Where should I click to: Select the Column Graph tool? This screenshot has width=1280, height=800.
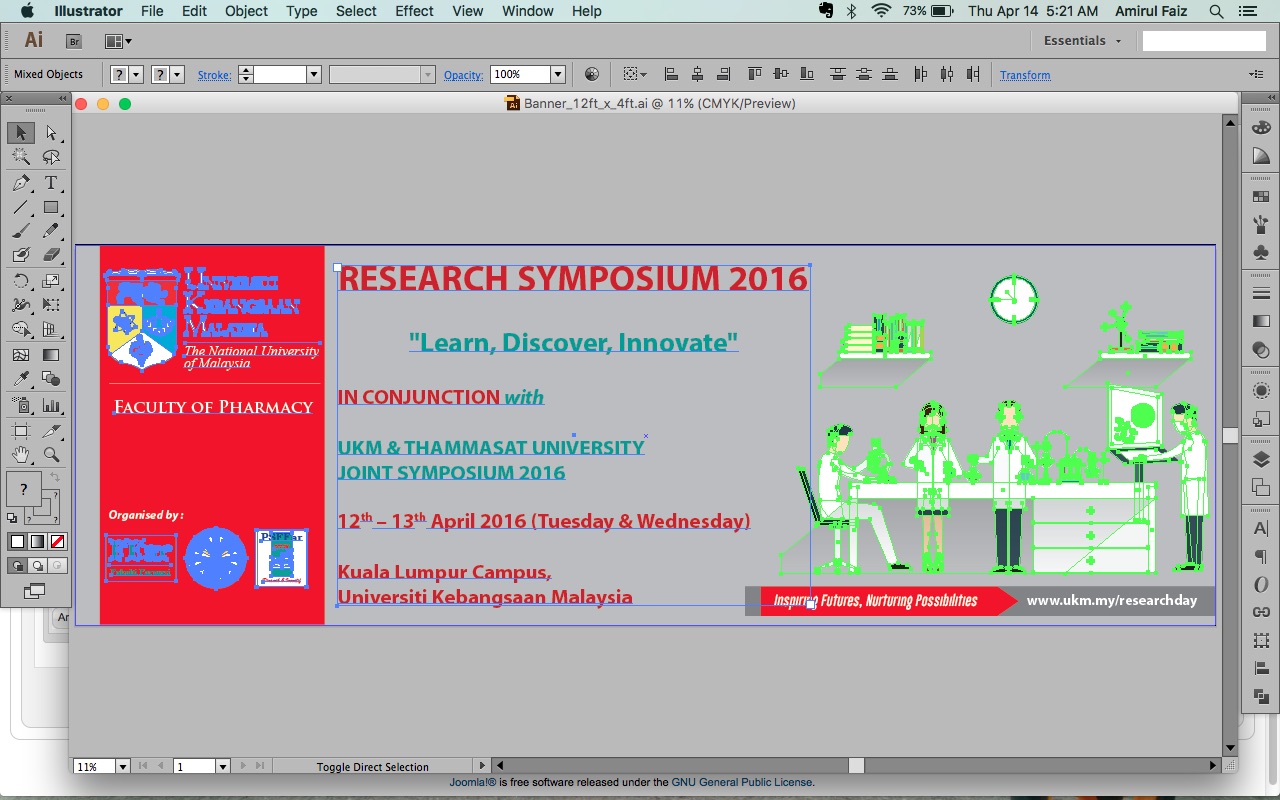point(51,405)
